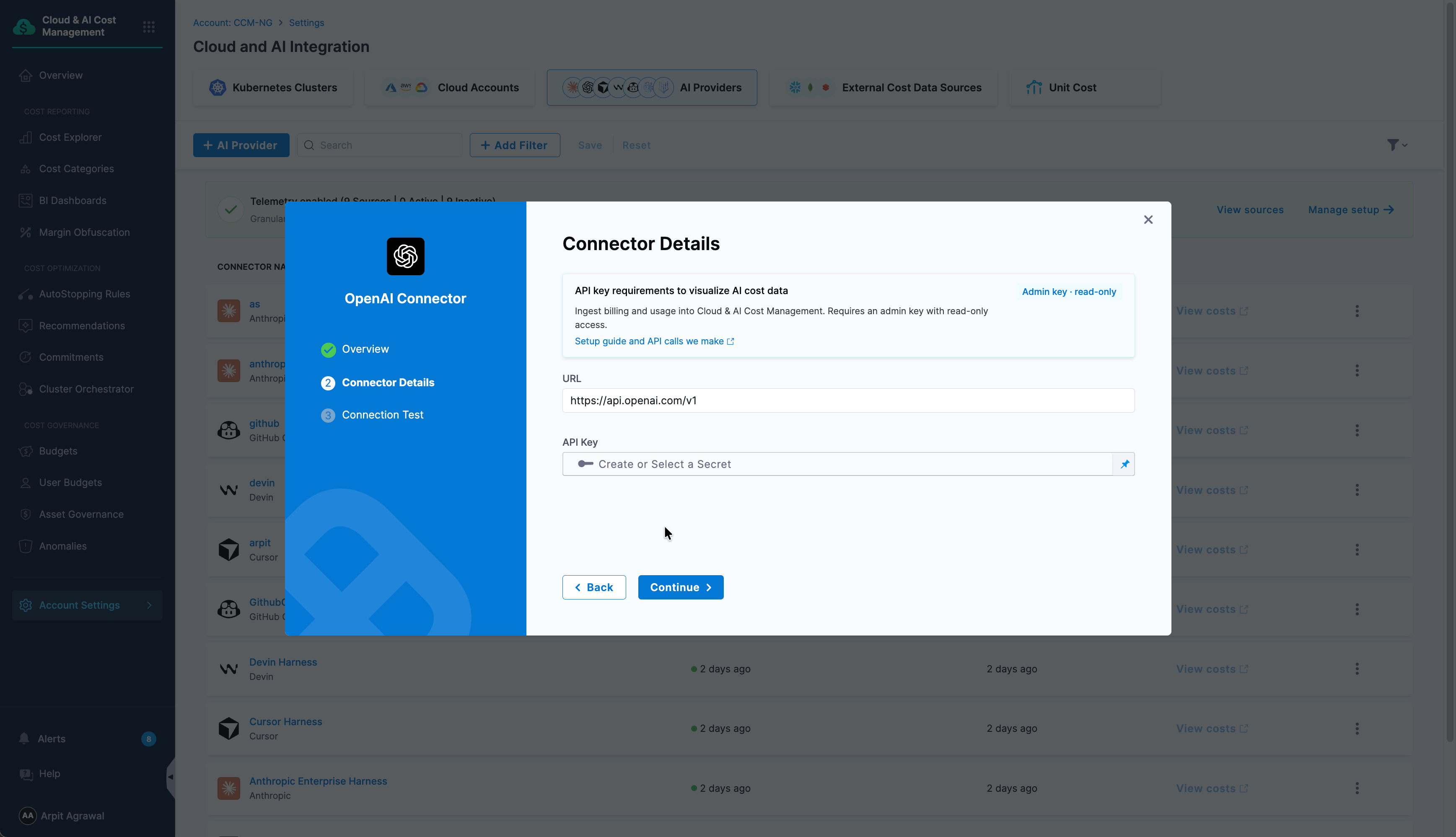Open options menu for arpit connector row
Image resolution: width=1456 pixels, height=837 pixels.
1357,550
